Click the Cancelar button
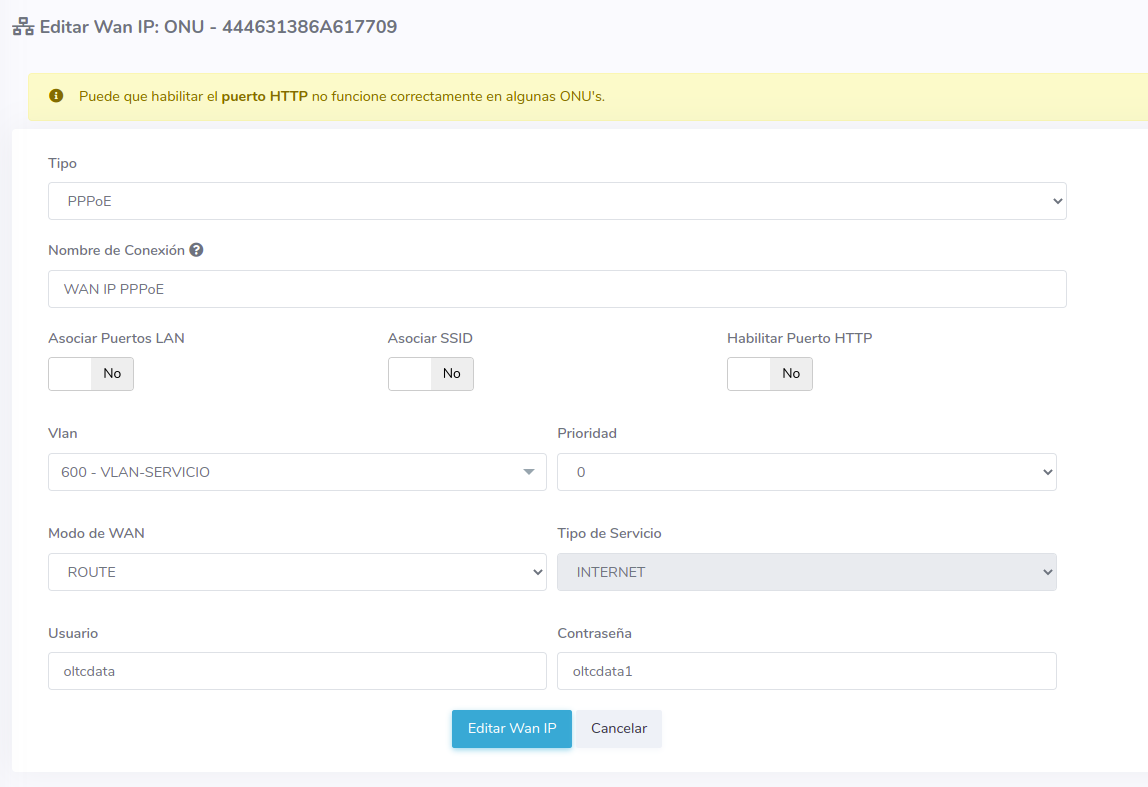The height and width of the screenshot is (787, 1148). [x=618, y=729]
